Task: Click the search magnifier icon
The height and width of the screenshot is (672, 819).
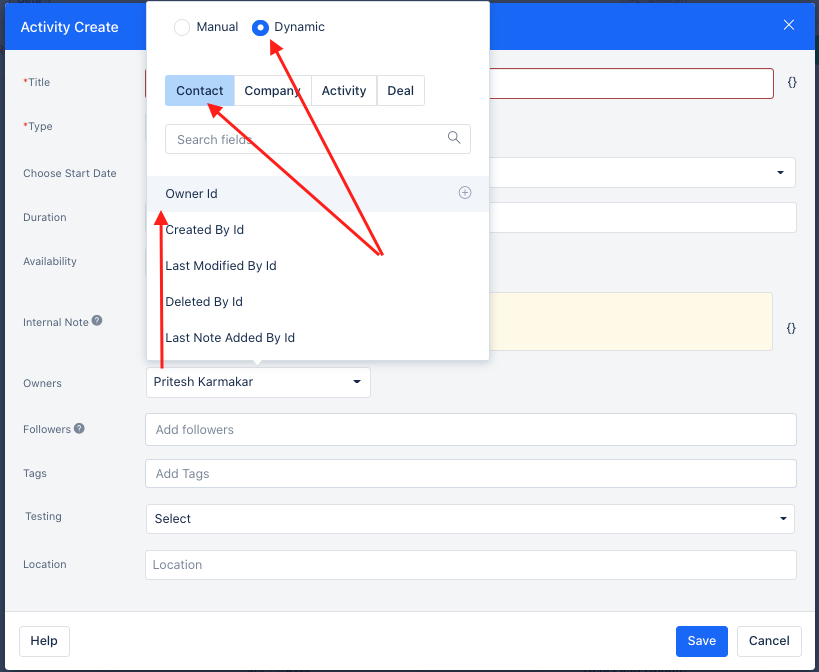Action: (x=454, y=137)
